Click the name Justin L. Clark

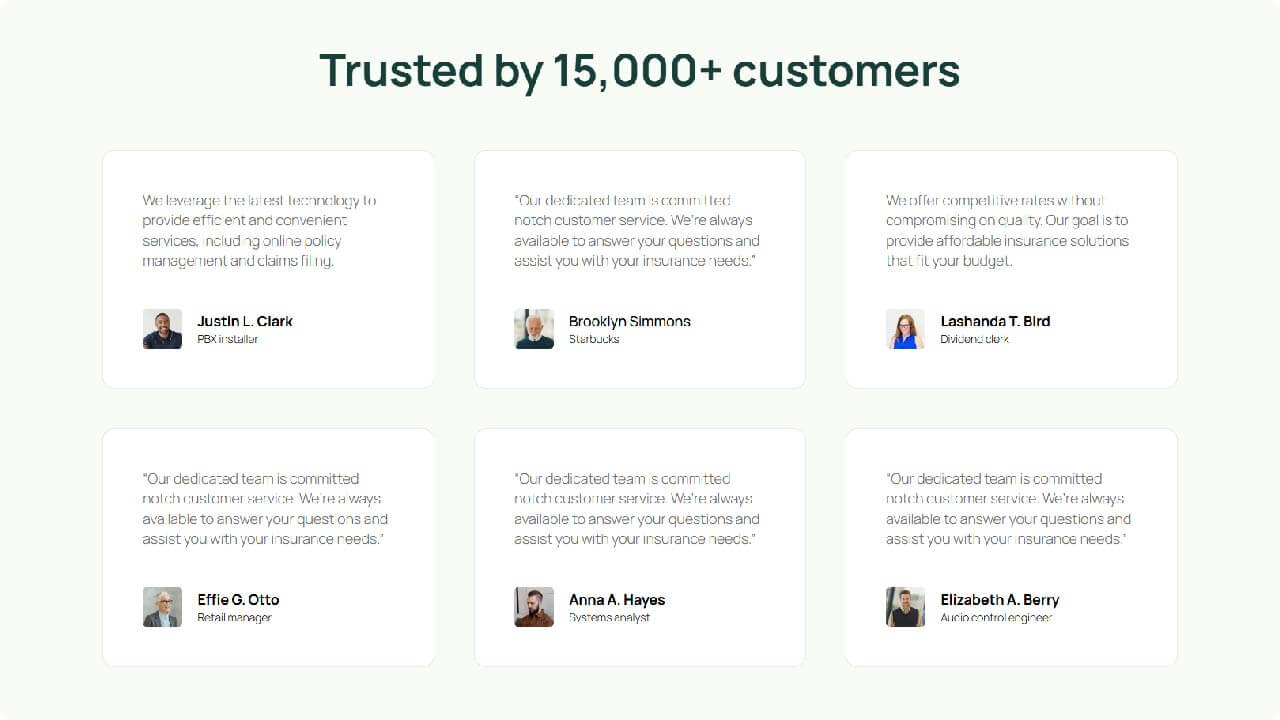tap(245, 321)
